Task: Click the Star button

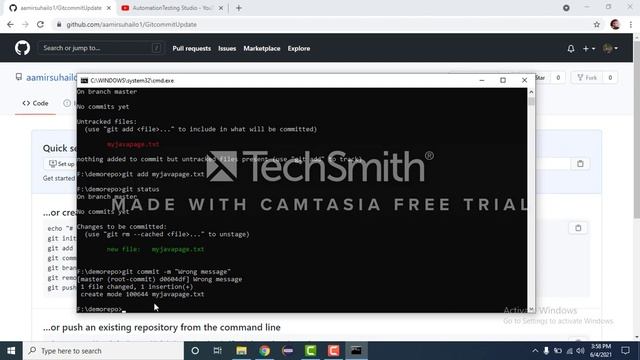Action: 540,78
